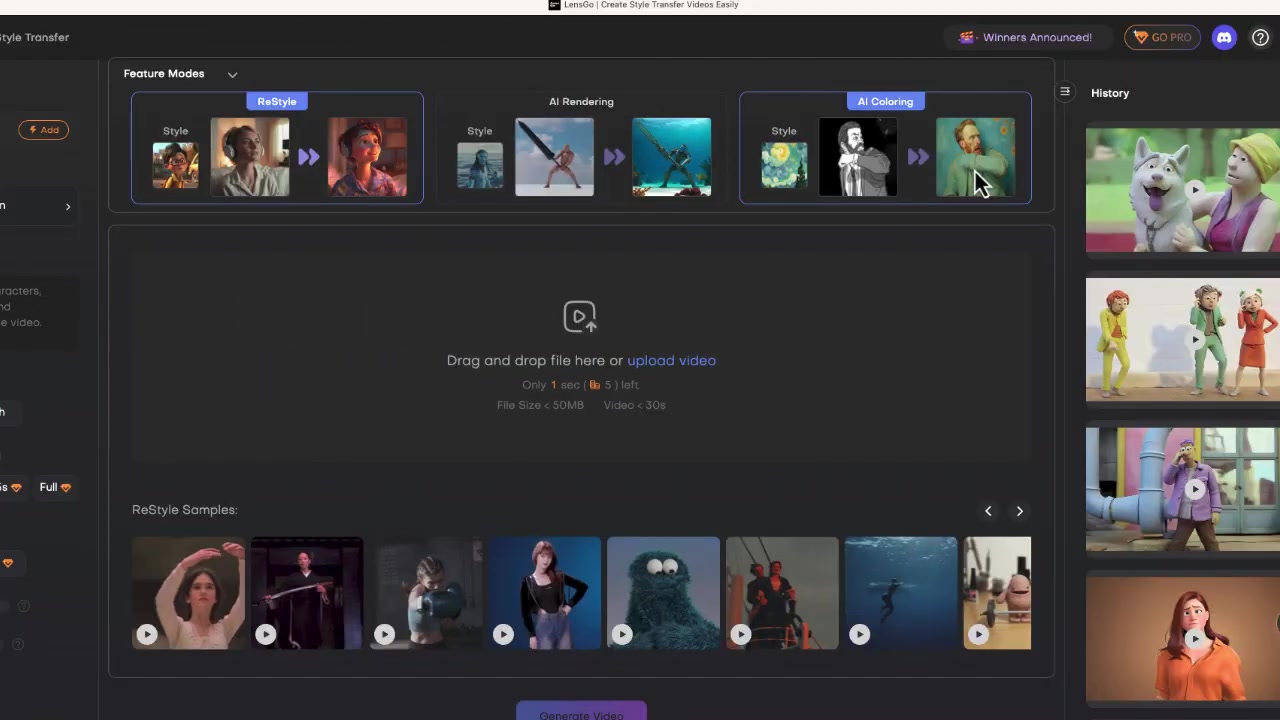Click the AI Coloring Starry Night thumbnail

pos(784,166)
